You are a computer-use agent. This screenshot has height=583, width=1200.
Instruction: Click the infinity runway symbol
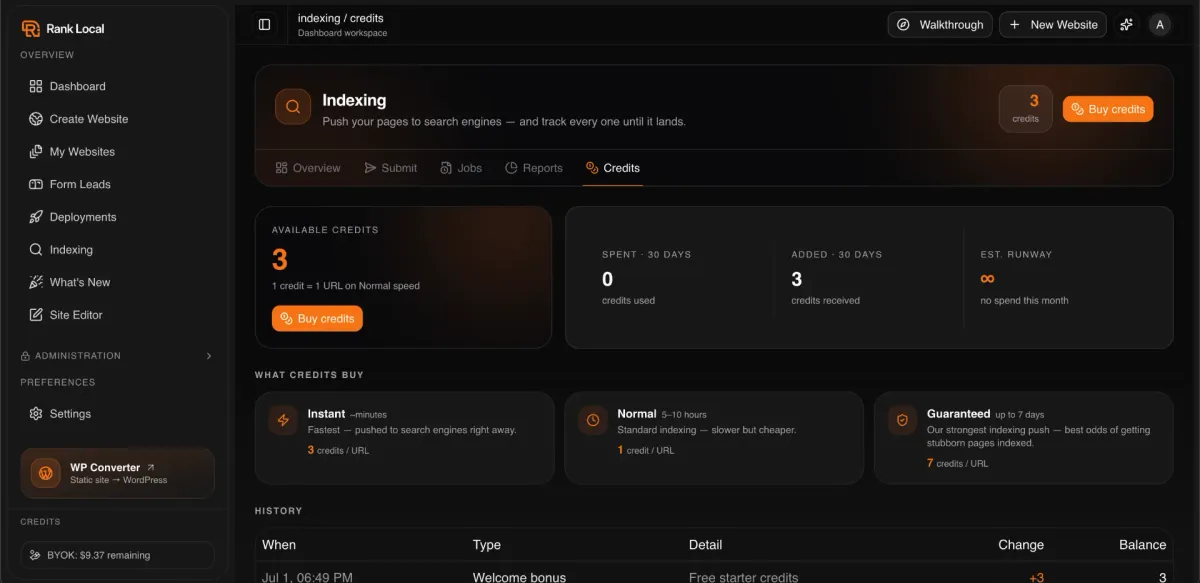988,279
